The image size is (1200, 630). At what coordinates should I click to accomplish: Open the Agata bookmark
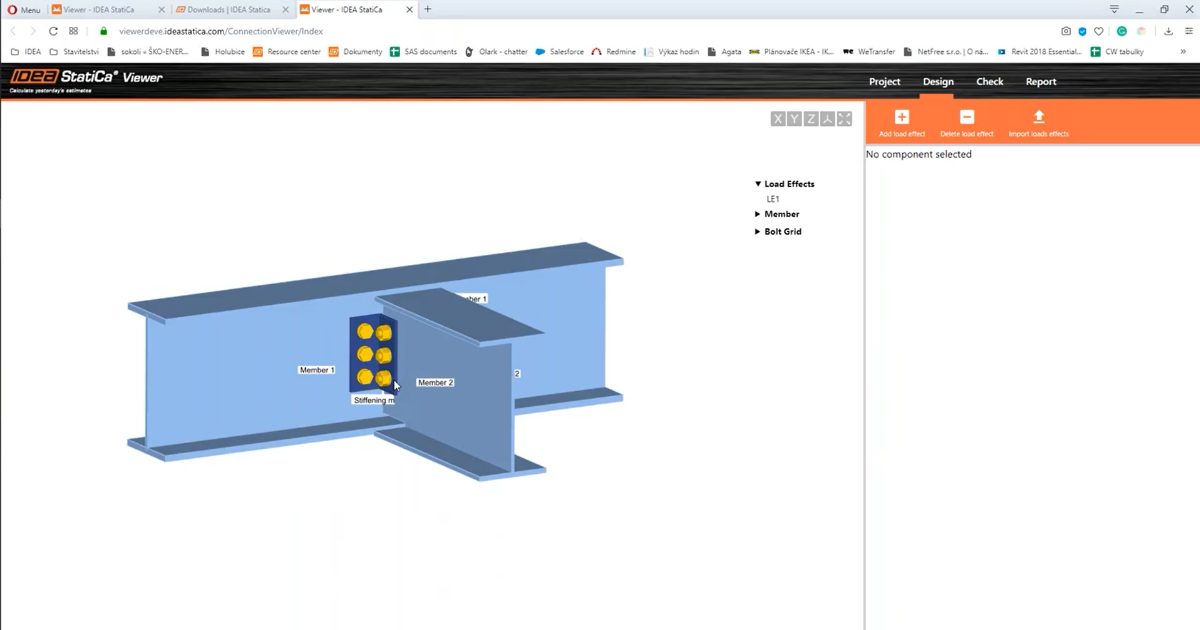click(724, 52)
